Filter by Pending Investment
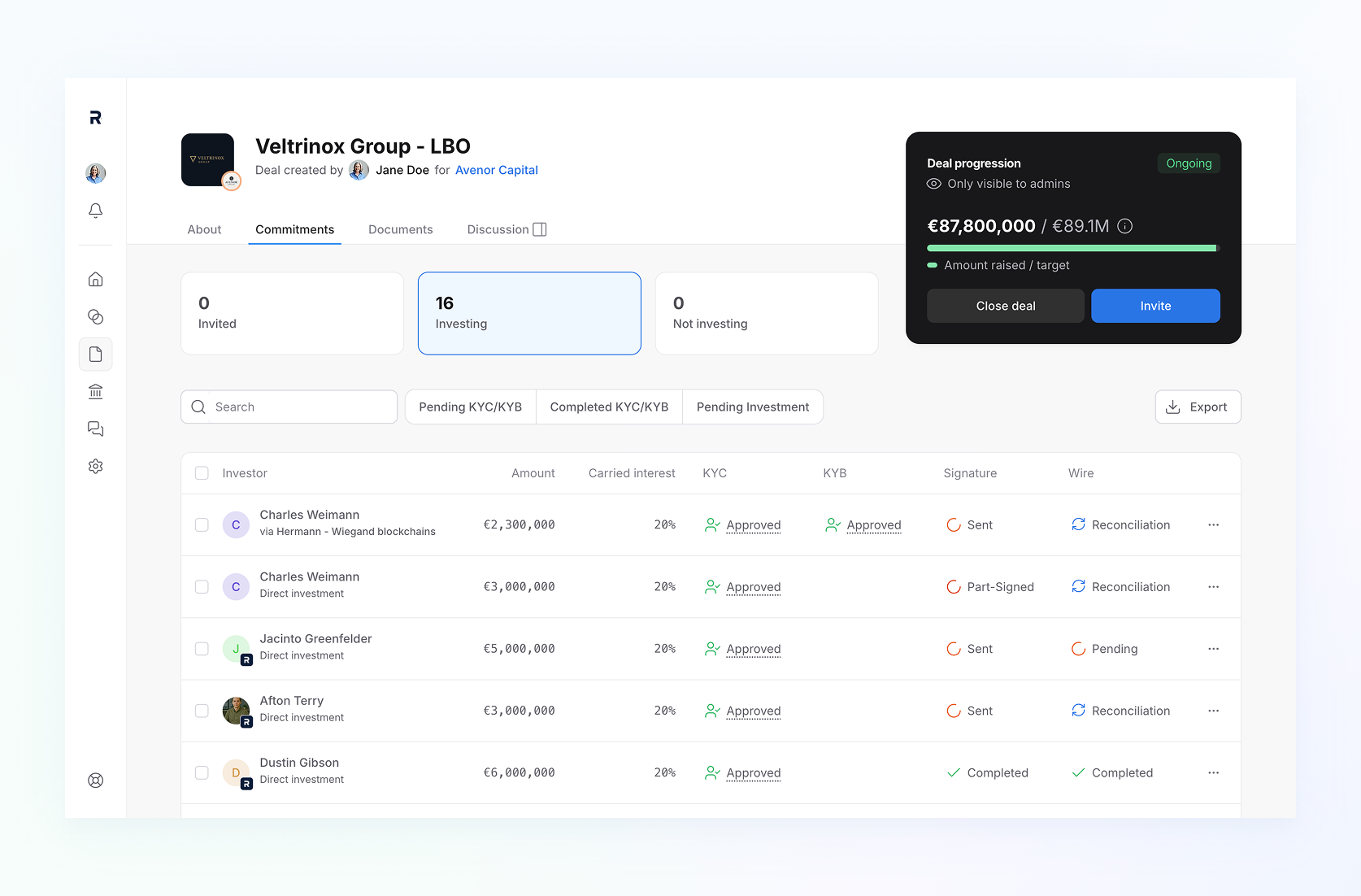1361x896 pixels. coord(753,407)
